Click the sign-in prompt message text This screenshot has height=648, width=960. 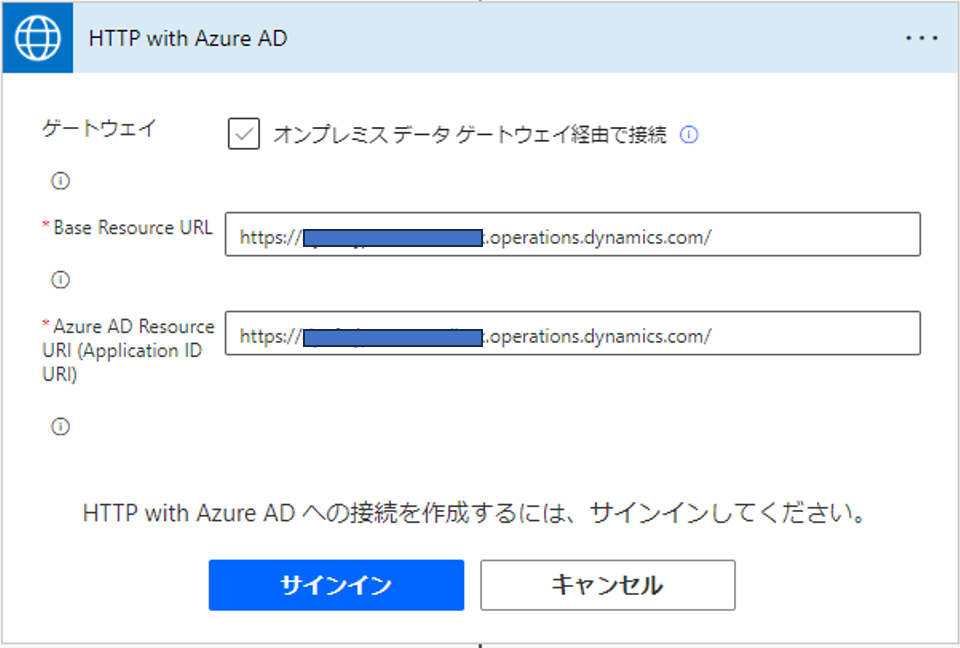474,513
